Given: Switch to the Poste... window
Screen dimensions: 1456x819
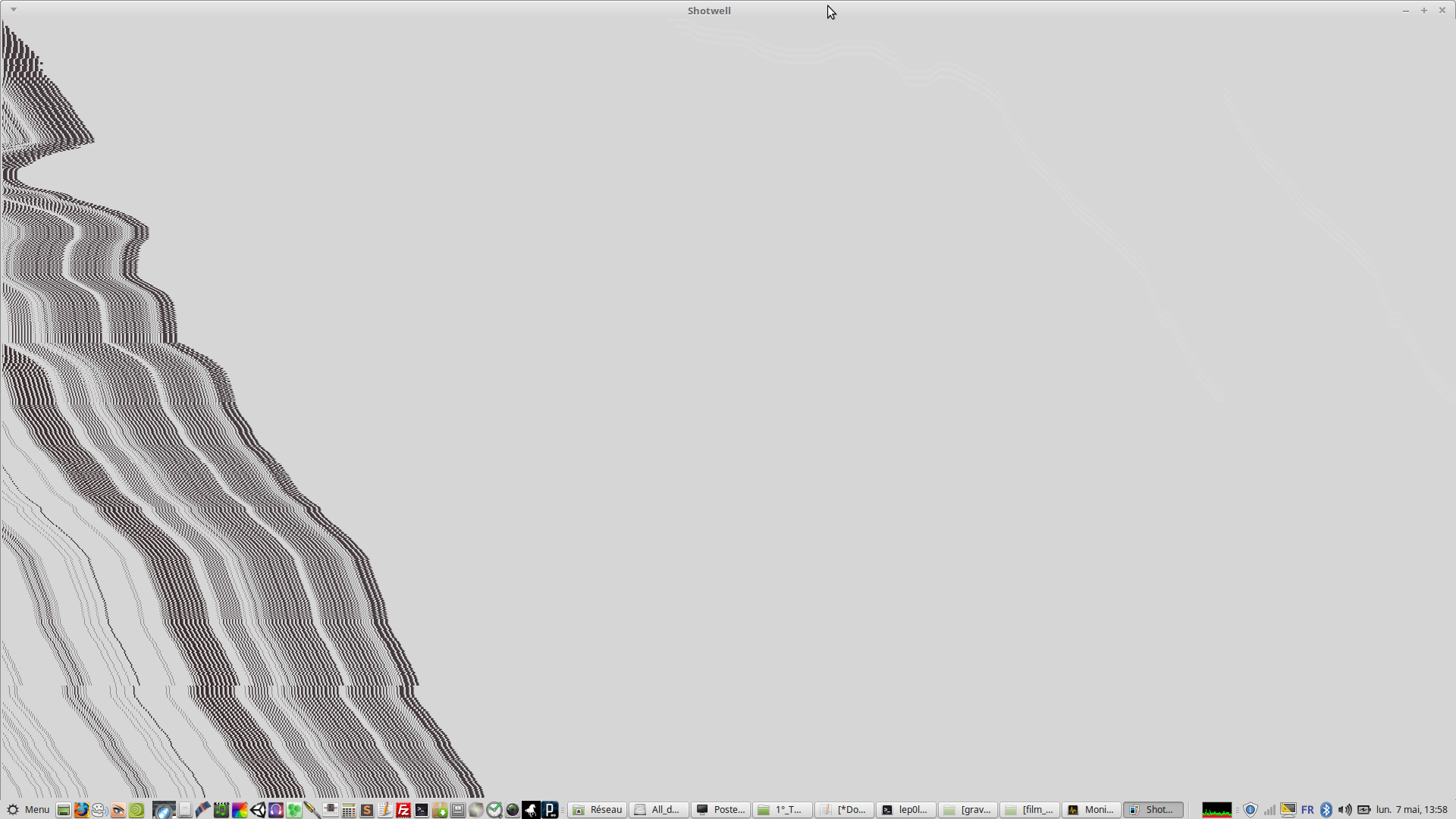Looking at the screenshot, I should pyautogui.click(x=721, y=810).
